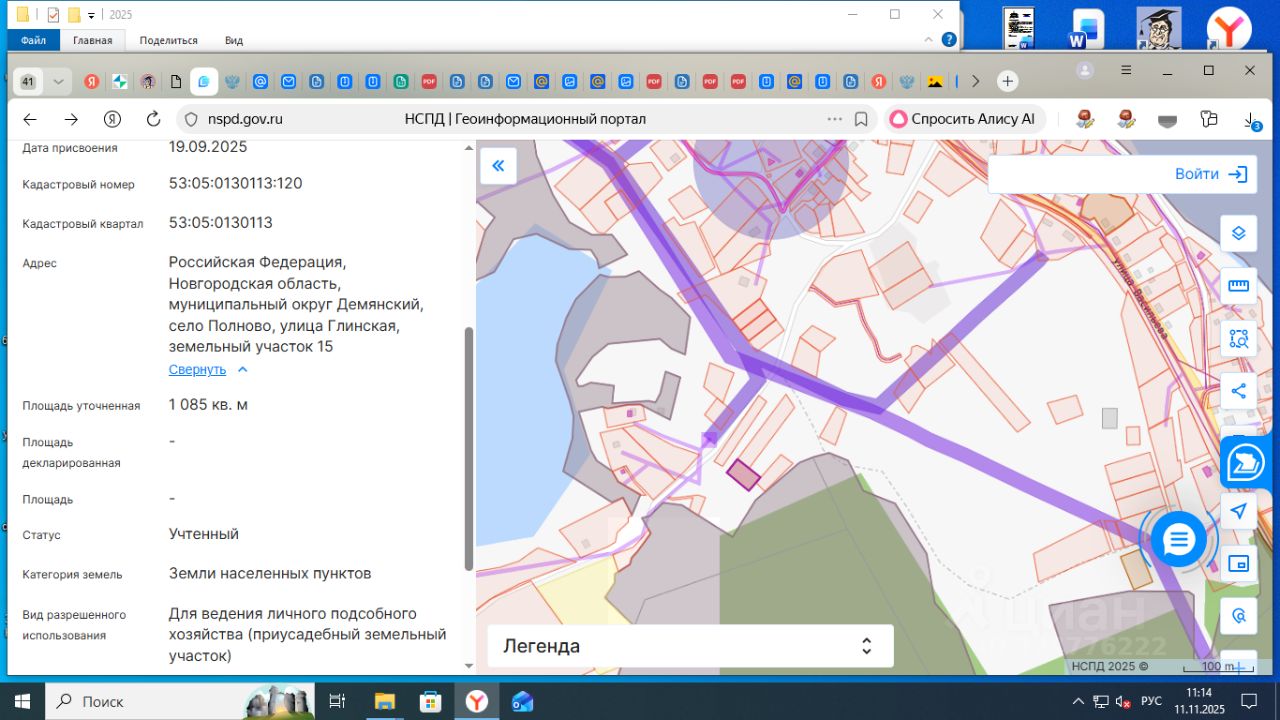Image resolution: width=1280 pixels, height=720 pixels.
Task: Click the share map icon
Action: click(x=1238, y=391)
